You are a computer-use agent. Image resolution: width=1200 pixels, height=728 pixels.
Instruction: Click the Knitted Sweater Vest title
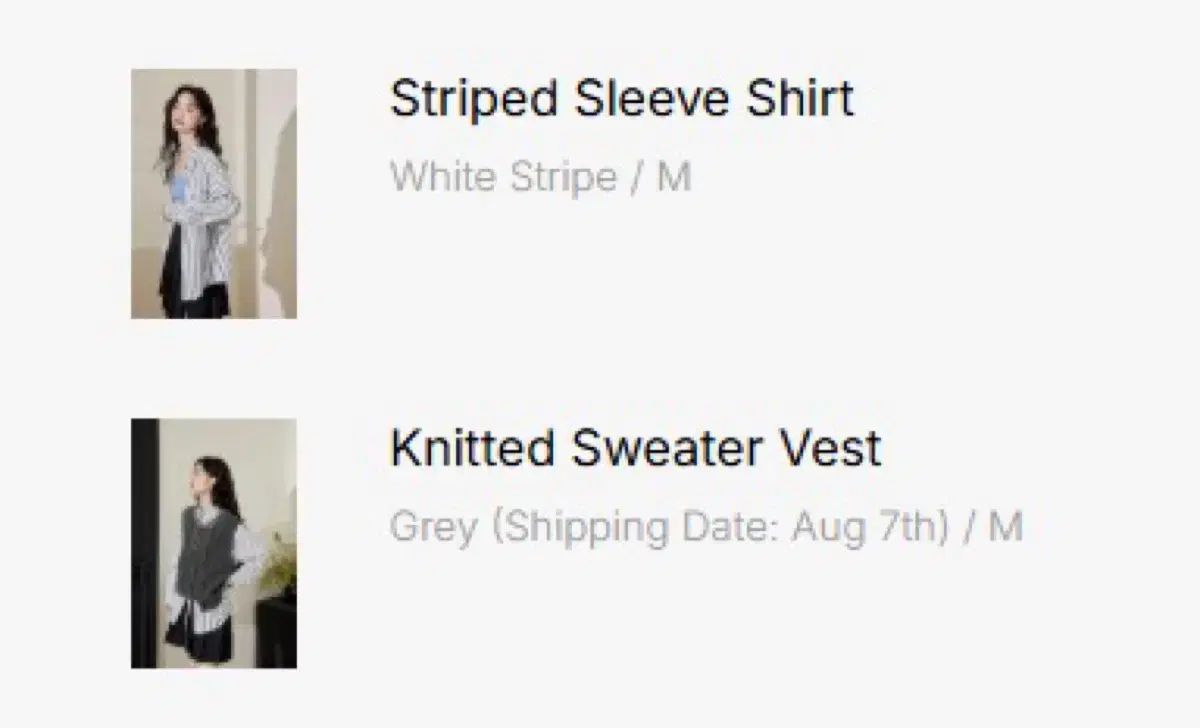636,449
